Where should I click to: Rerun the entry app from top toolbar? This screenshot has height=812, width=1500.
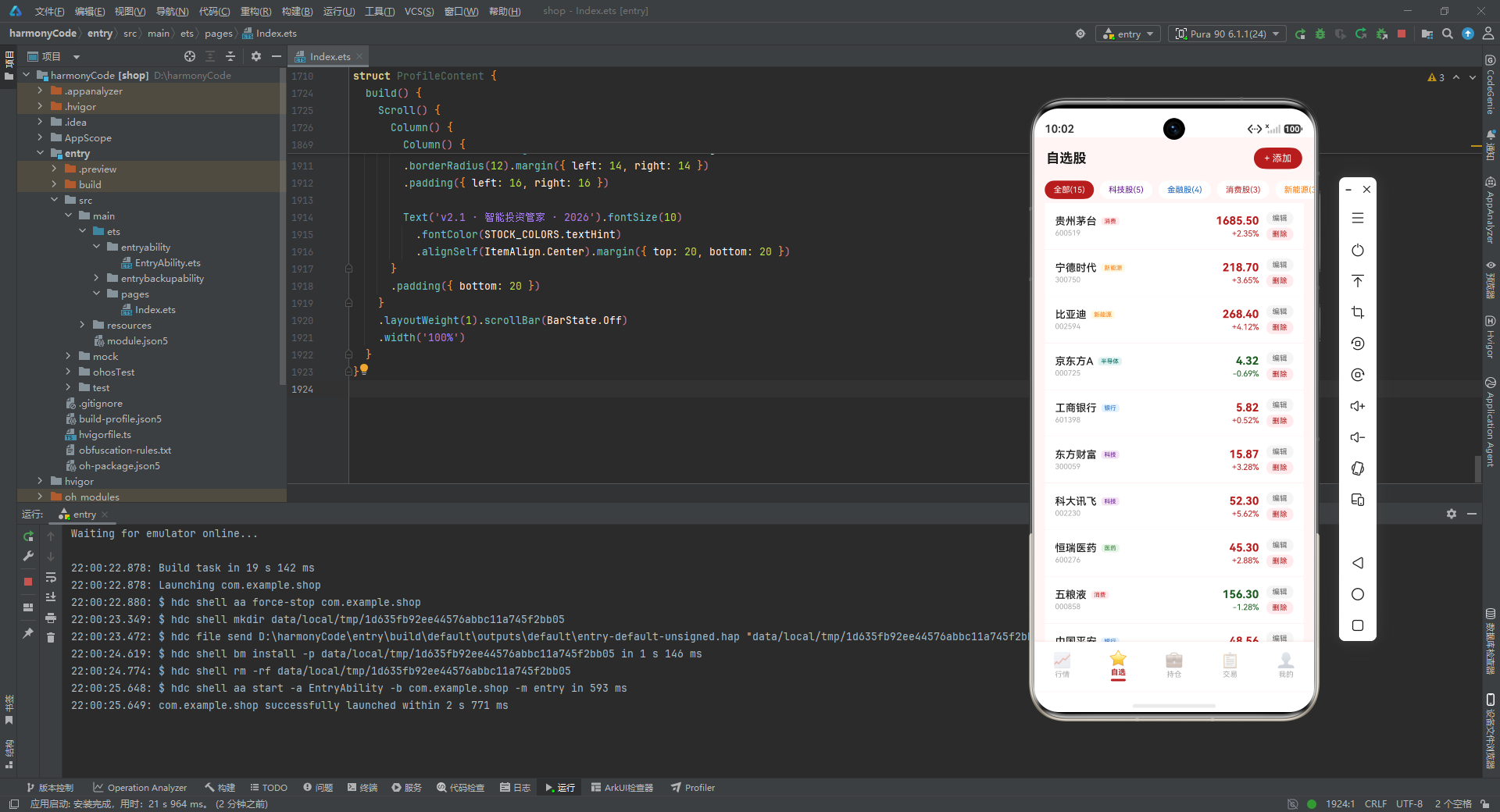[x=1300, y=34]
